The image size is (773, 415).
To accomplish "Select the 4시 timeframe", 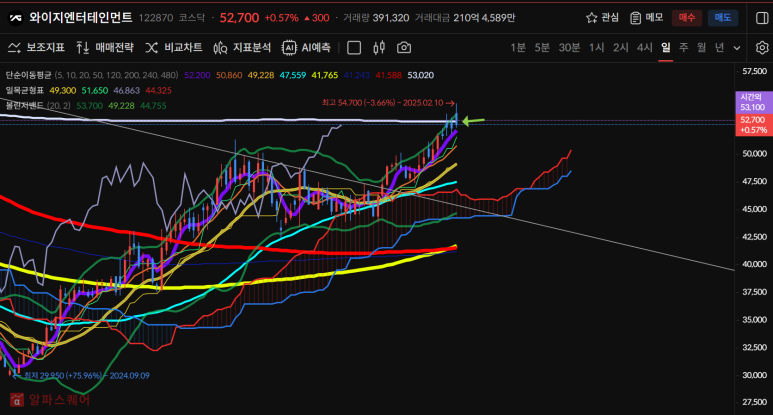I will (x=645, y=48).
